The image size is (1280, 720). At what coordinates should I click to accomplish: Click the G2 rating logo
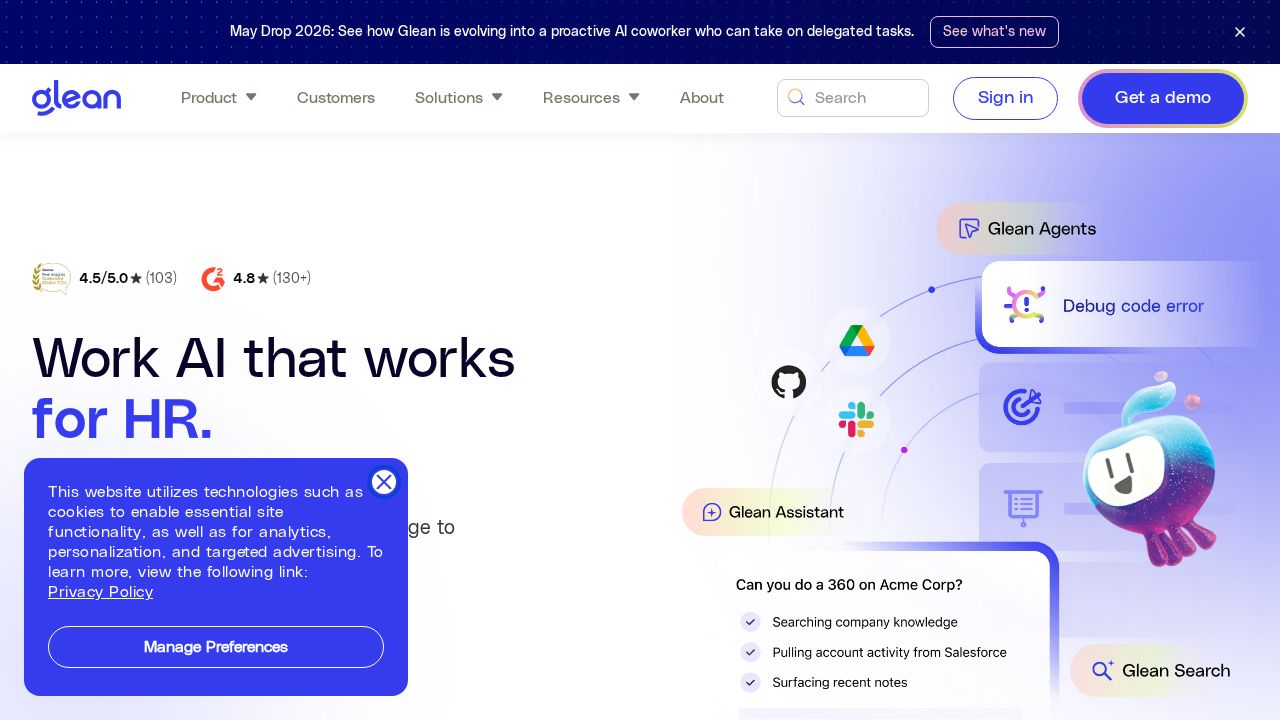(x=213, y=278)
